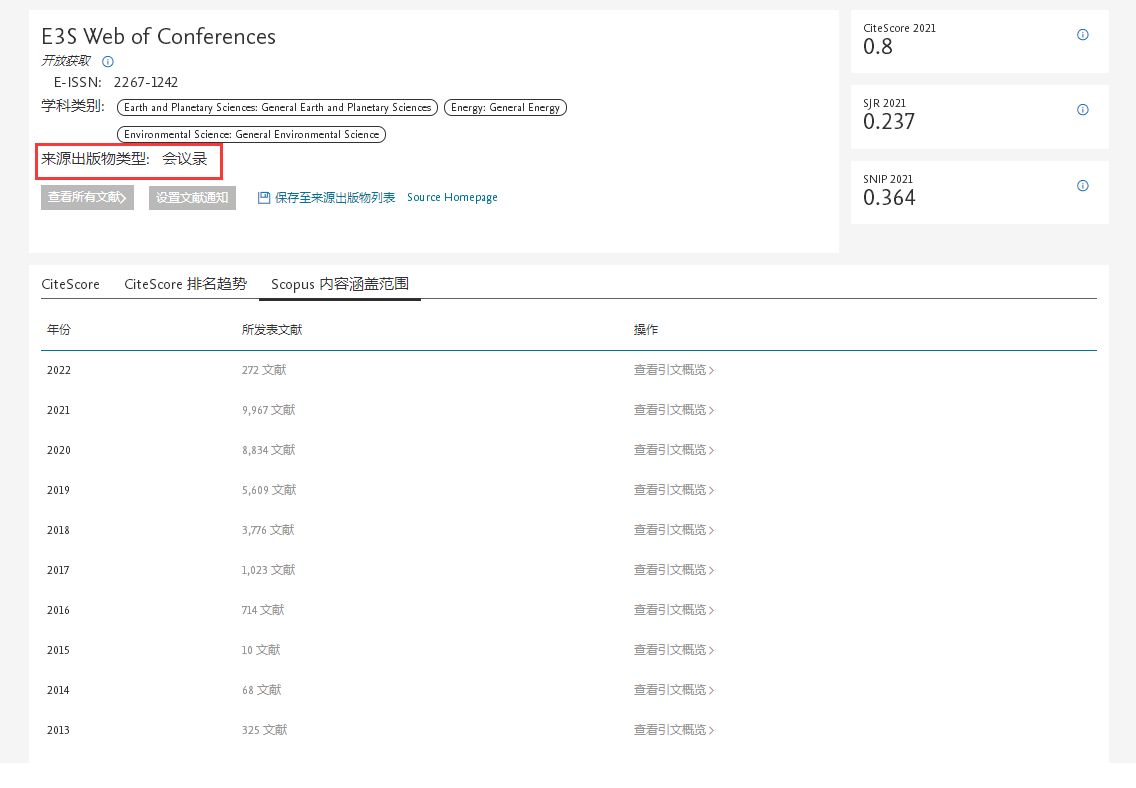
Task: Click the info icon next to 开放获取
Action: point(107,61)
